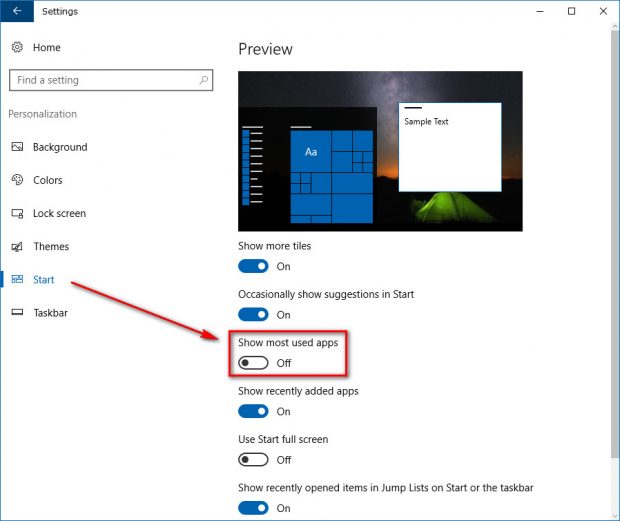Open Taskbar settings label

pyautogui.click(x=50, y=313)
